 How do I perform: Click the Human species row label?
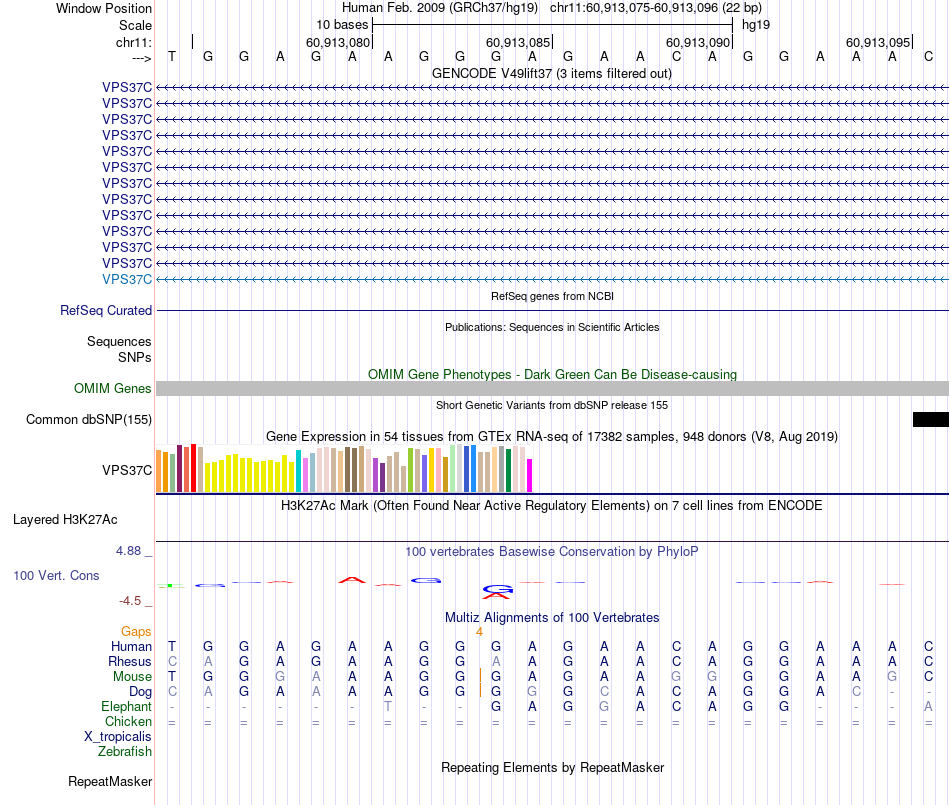pos(131,646)
